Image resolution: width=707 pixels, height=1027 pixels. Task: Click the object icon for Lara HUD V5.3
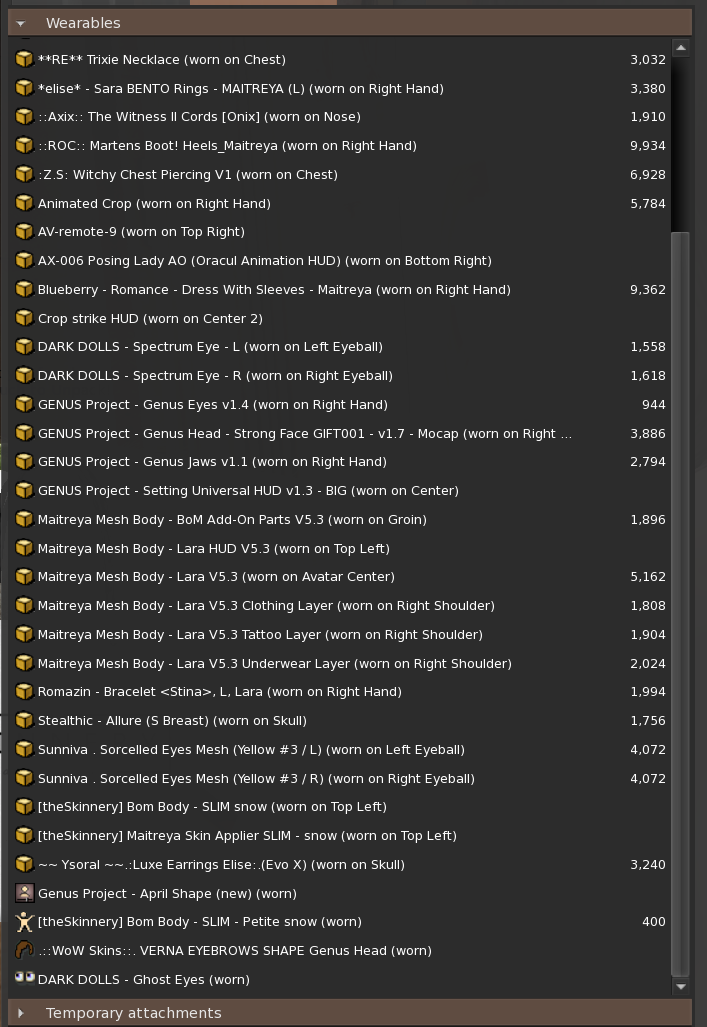coord(24,548)
